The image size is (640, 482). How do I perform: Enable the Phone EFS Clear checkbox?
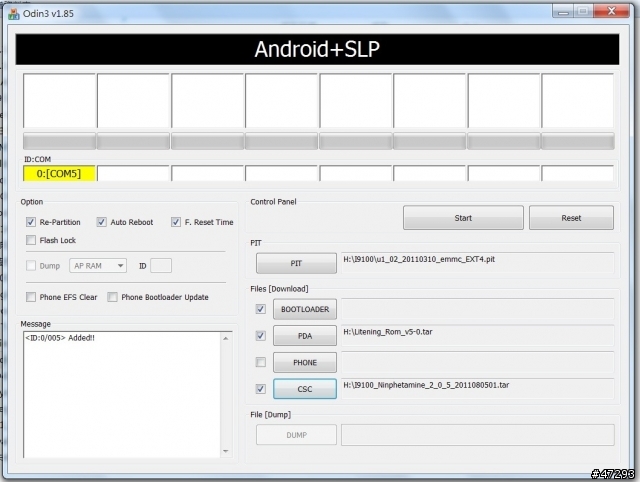click(31, 297)
